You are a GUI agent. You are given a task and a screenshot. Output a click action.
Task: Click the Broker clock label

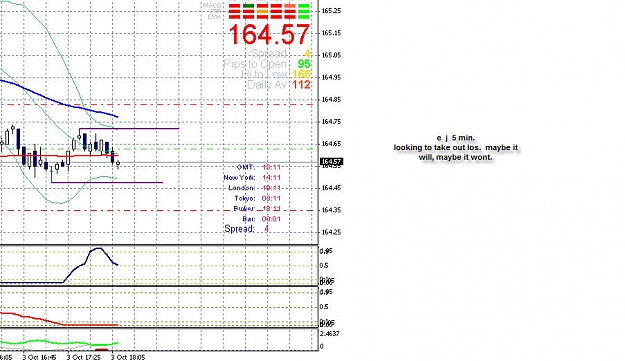pyautogui.click(x=244, y=208)
